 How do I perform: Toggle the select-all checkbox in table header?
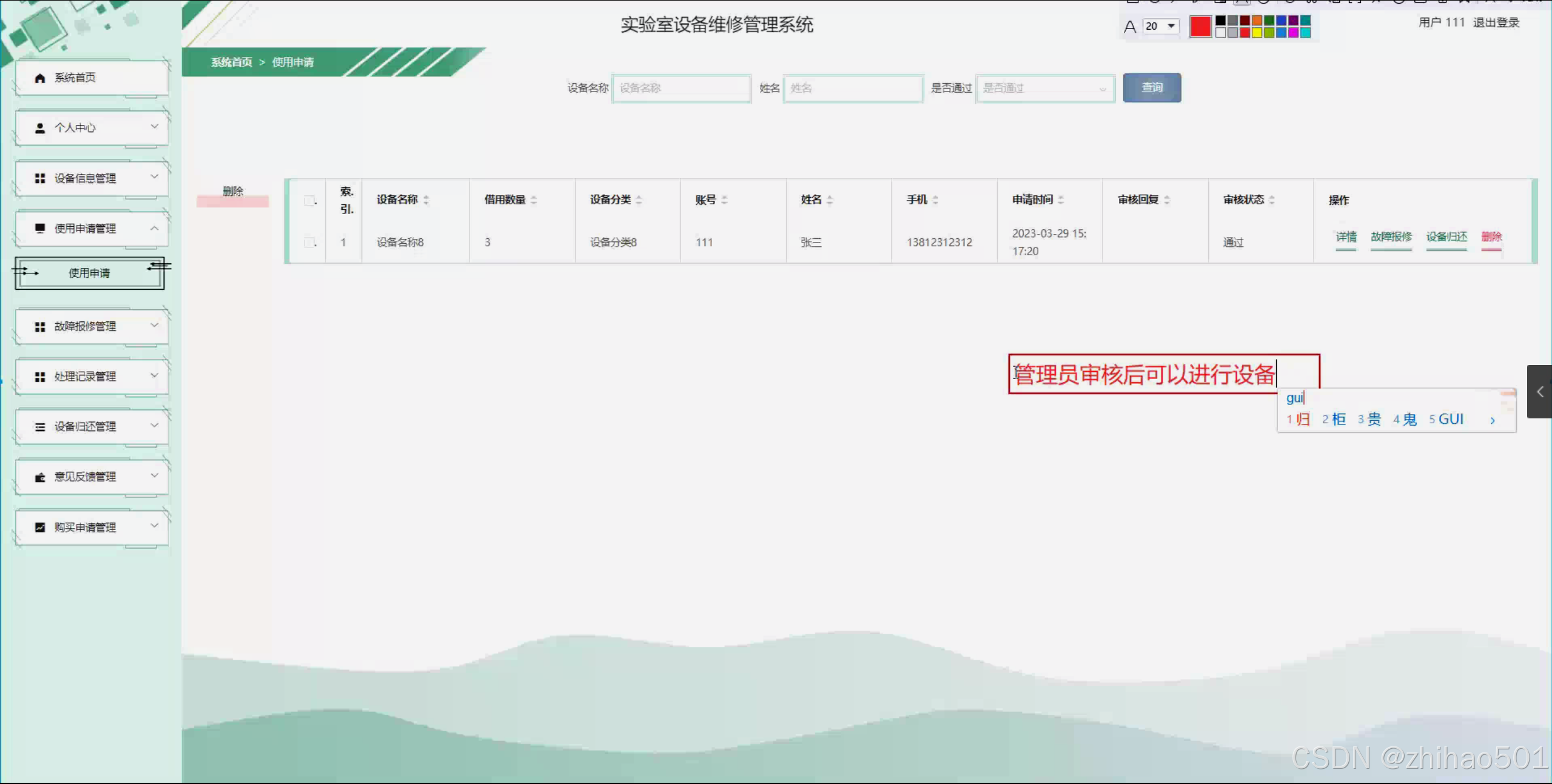click(309, 200)
